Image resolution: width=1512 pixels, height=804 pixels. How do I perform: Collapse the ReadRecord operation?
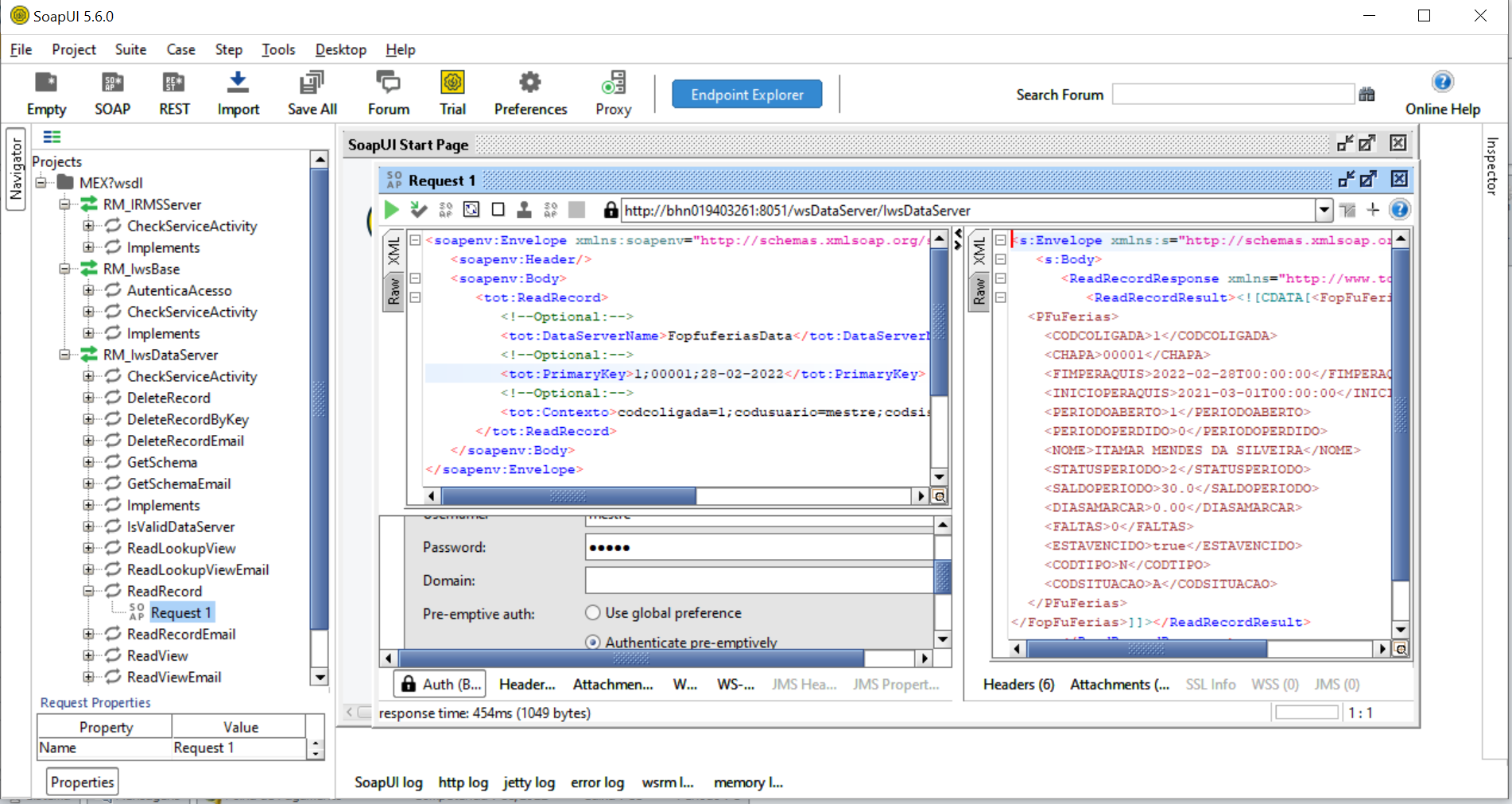(88, 590)
